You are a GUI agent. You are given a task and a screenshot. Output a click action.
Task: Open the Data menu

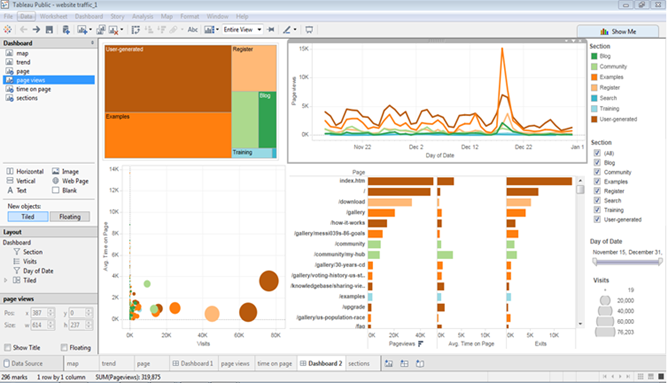click(26, 16)
